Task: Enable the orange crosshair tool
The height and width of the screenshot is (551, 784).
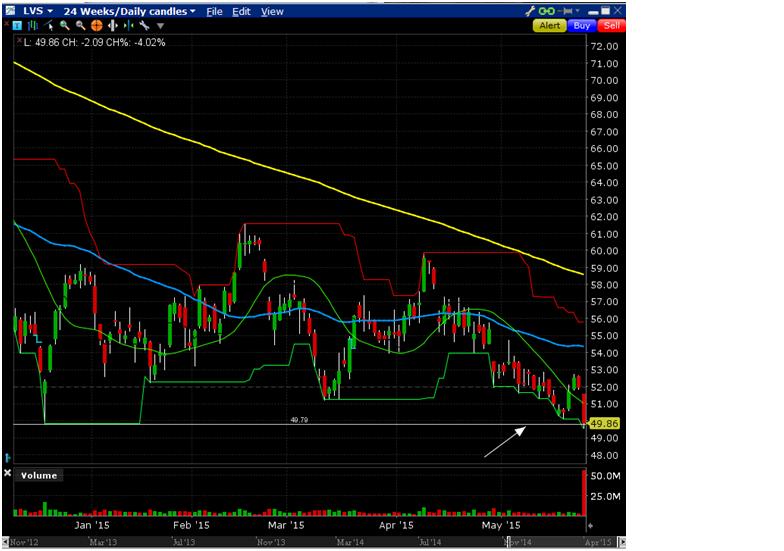Action: (x=95, y=25)
